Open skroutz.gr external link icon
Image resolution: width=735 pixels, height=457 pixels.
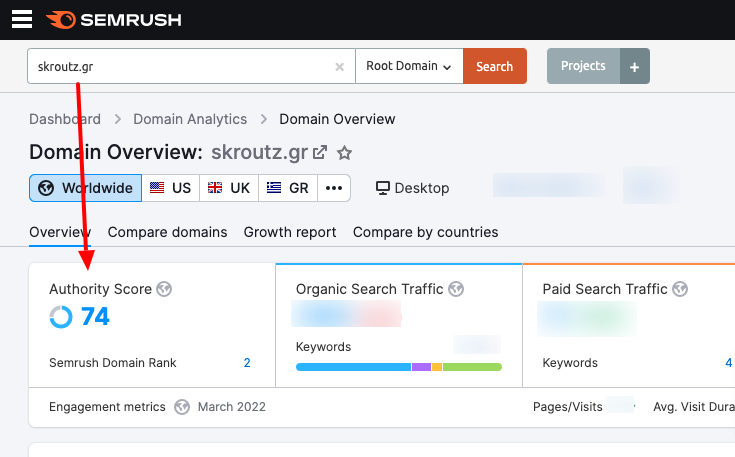(x=320, y=152)
